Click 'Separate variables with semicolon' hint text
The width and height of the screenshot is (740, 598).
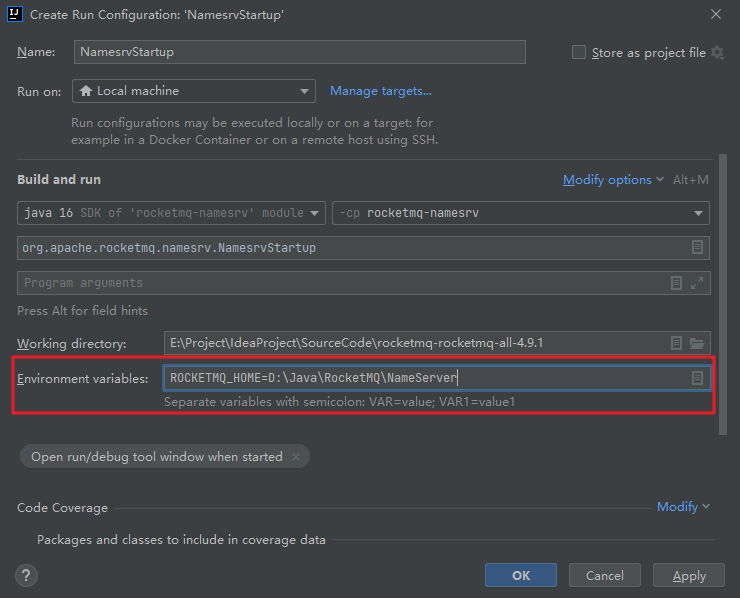tap(339, 402)
